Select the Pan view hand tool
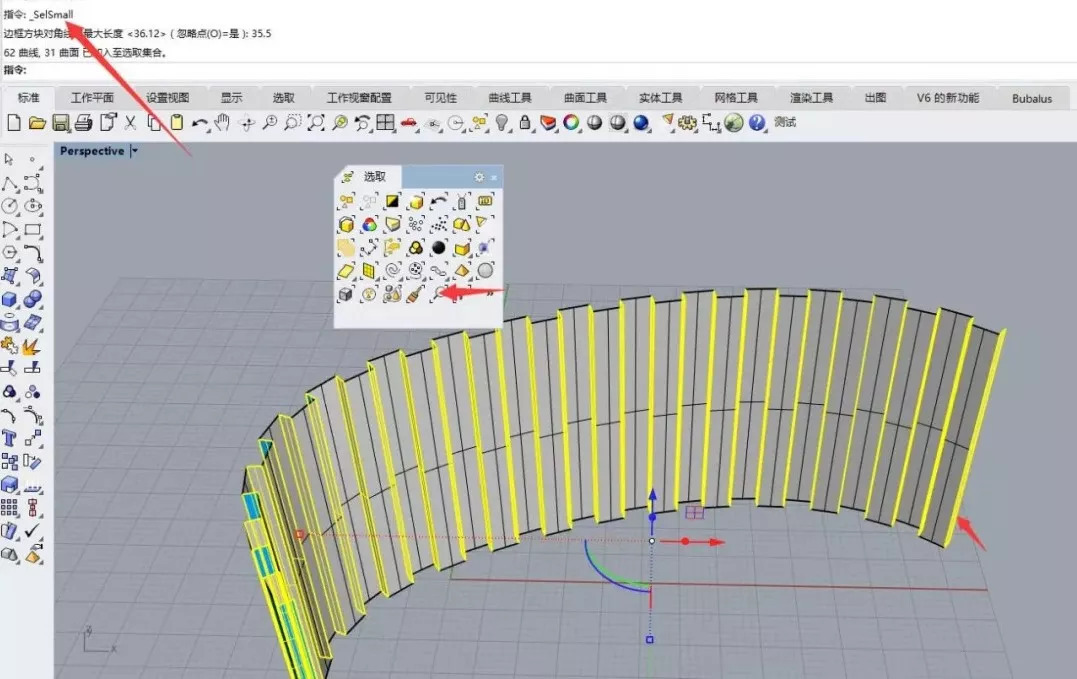This screenshot has height=679, width=1077. click(222, 123)
